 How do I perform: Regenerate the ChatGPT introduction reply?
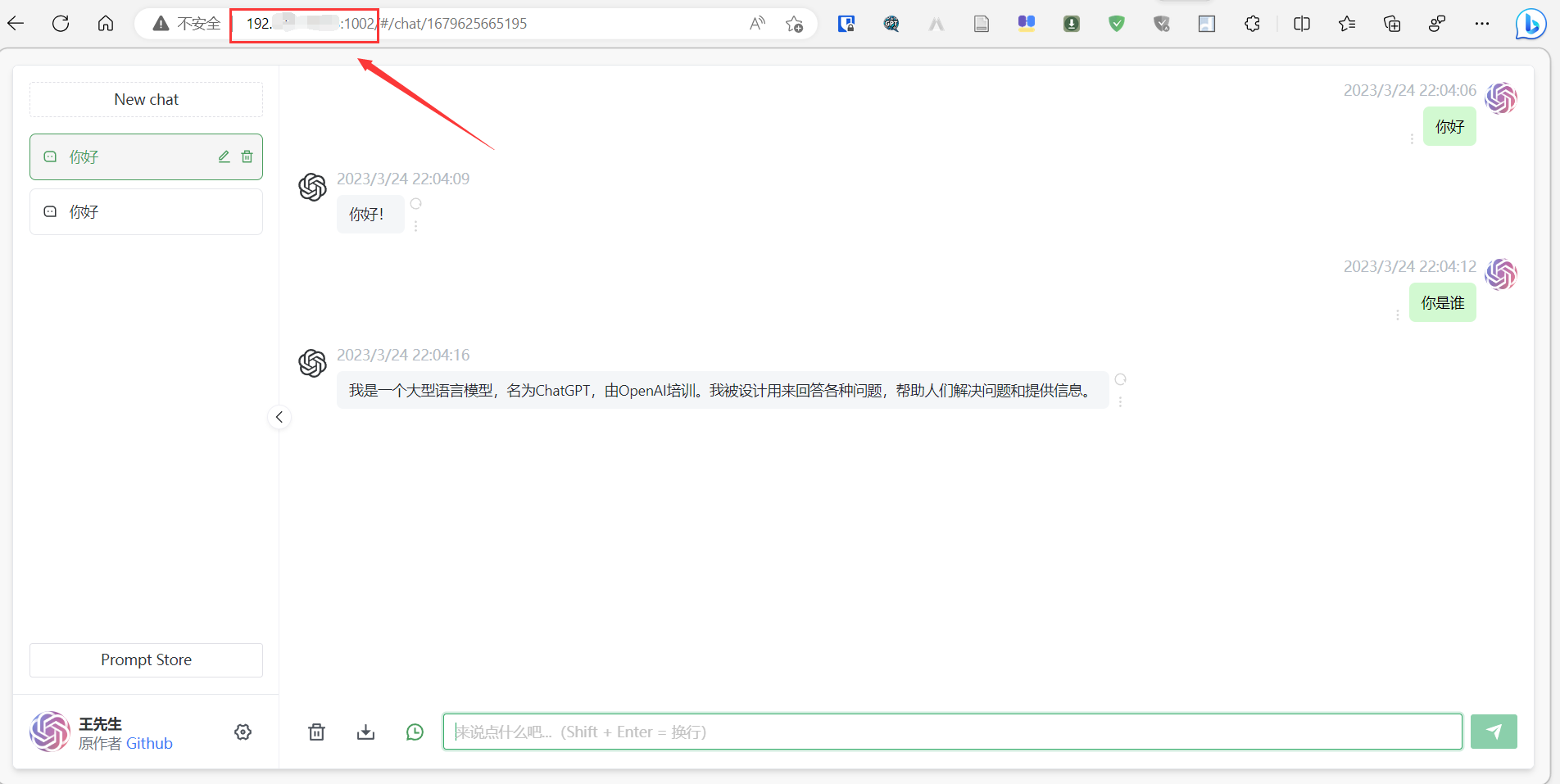[1120, 379]
